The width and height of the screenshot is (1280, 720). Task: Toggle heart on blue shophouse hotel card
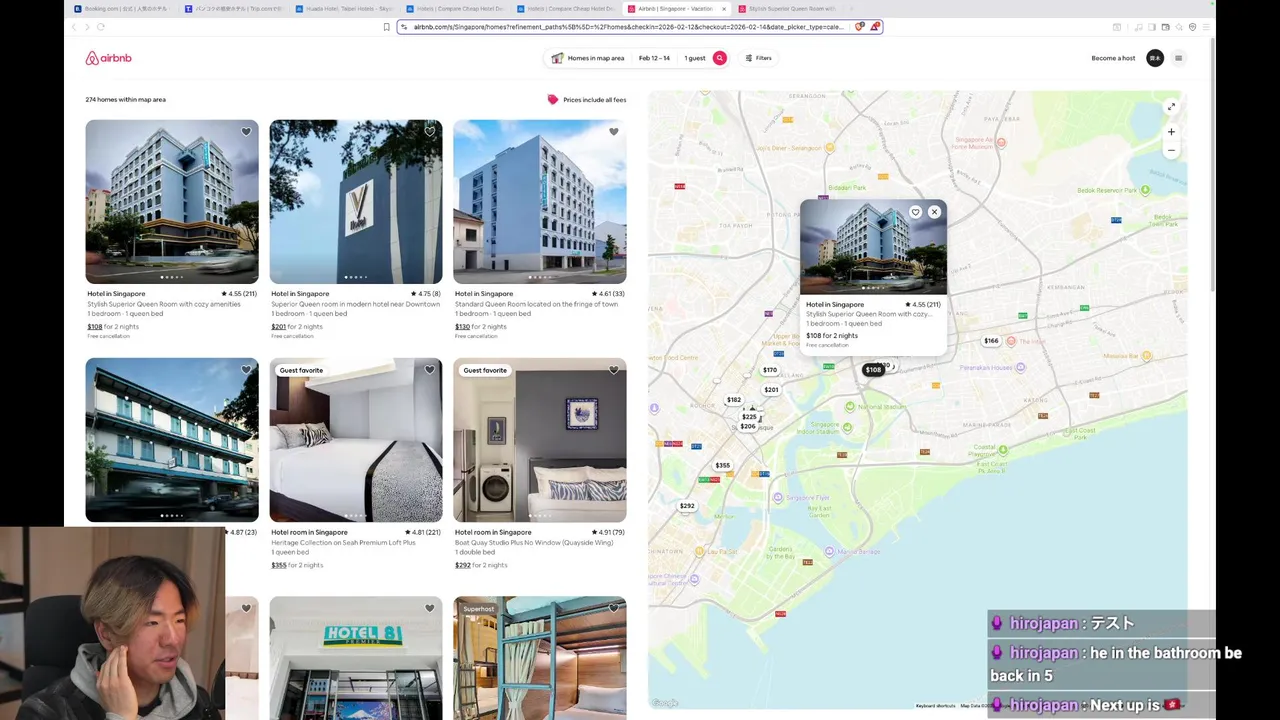[x=246, y=370]
